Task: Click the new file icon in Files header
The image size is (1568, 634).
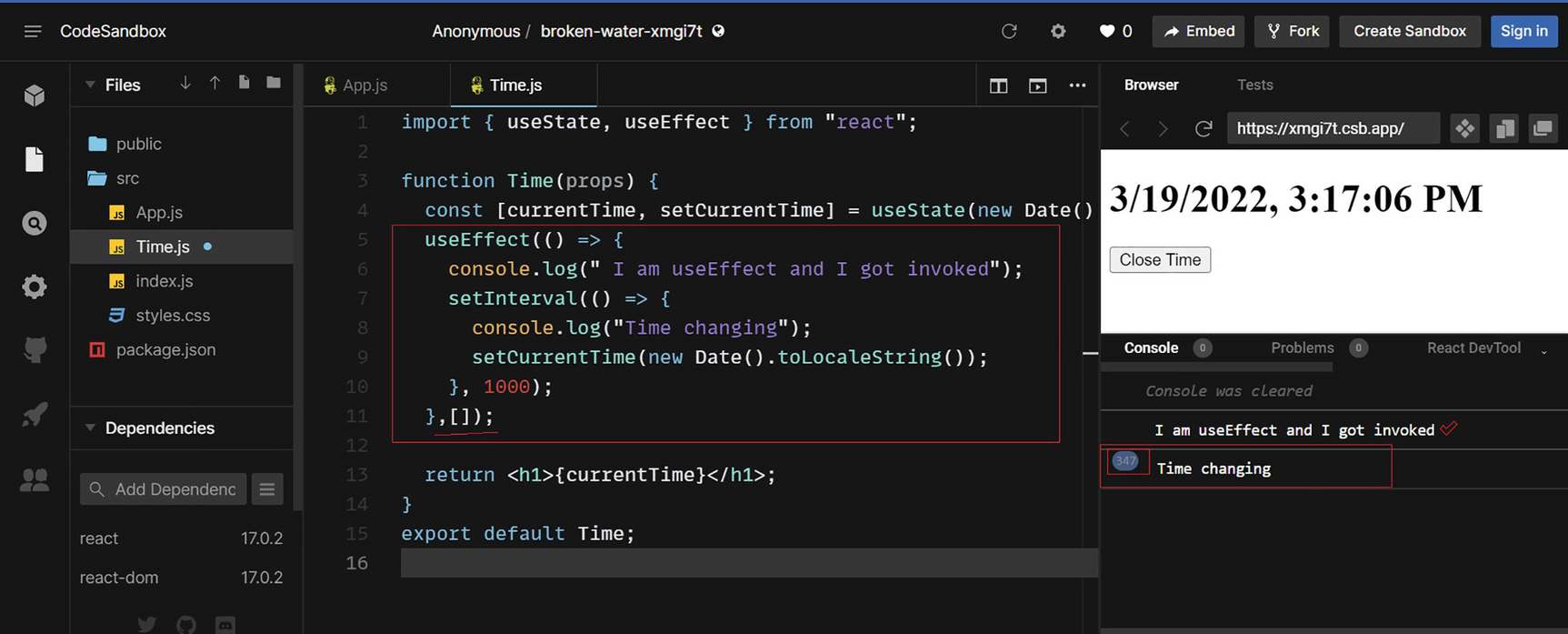Action: pyautogui.click(x=244, y=84)
